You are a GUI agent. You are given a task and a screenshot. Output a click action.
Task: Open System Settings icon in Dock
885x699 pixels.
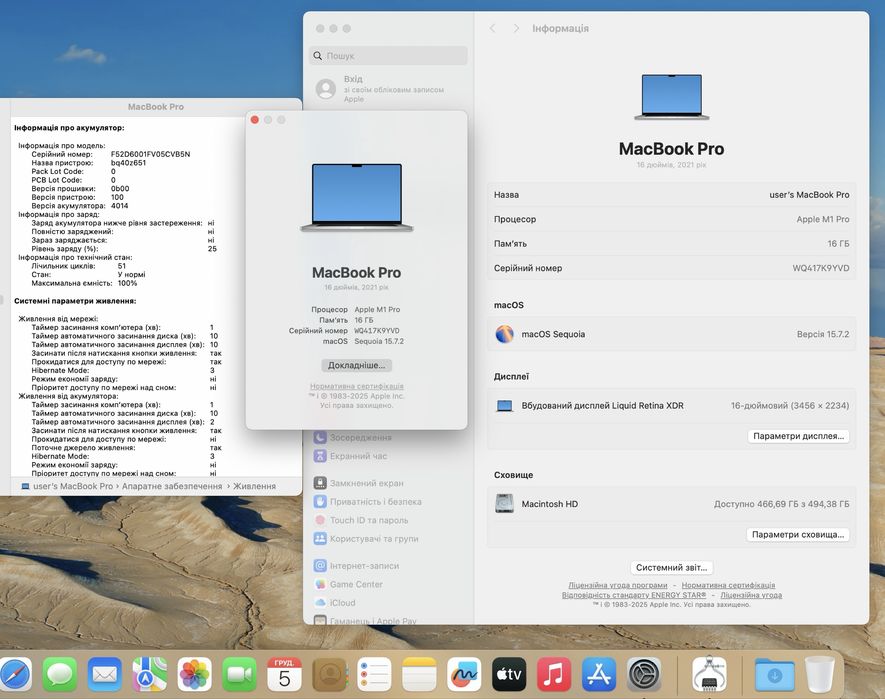tap(644, 674)
